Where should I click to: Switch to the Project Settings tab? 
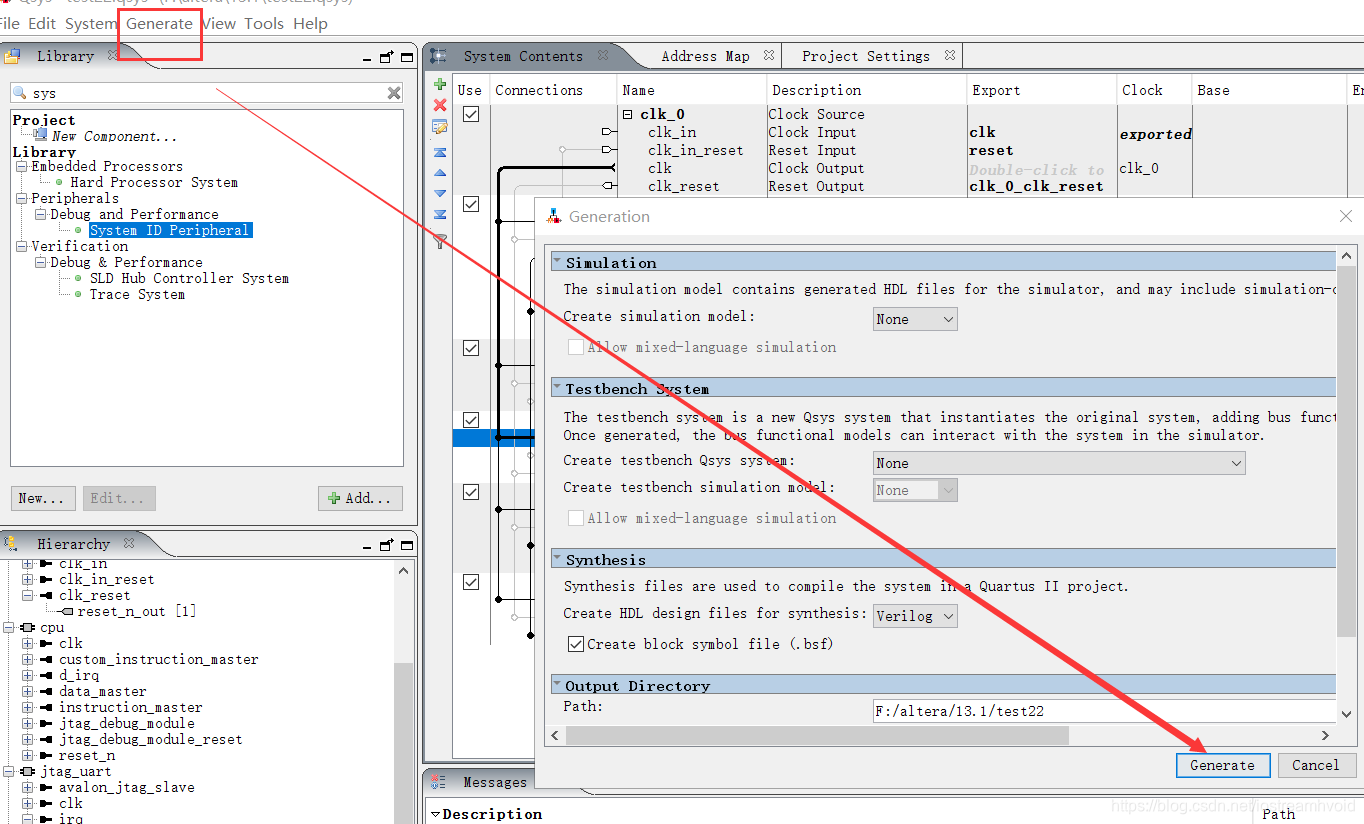point(866,56)
